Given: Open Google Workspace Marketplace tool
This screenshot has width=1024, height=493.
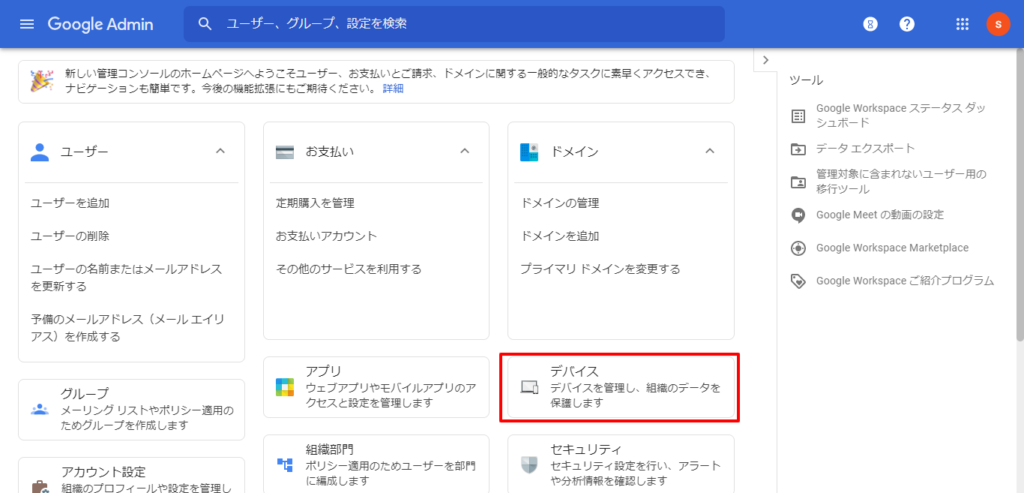Looking at the screenshot, I should point(892,248).
